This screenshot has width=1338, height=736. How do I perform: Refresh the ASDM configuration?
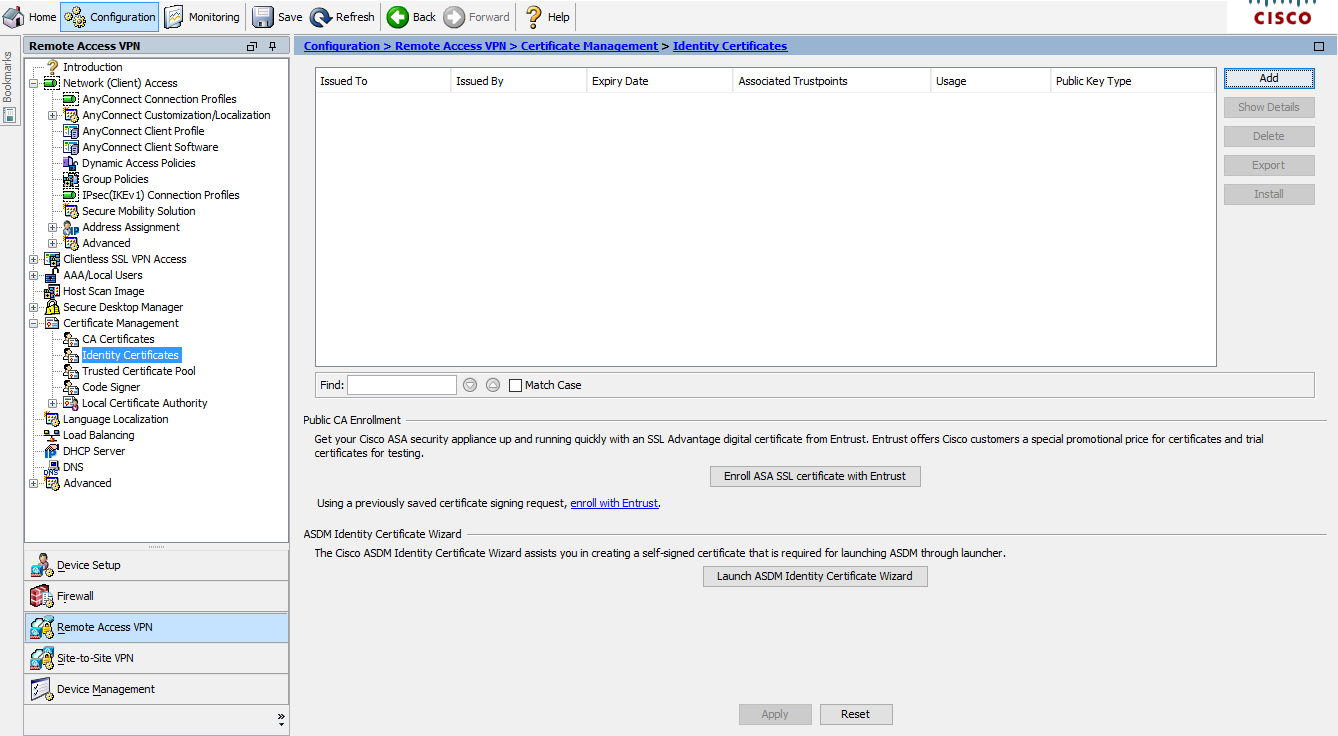pyautogui.click(x=342, y=17)
